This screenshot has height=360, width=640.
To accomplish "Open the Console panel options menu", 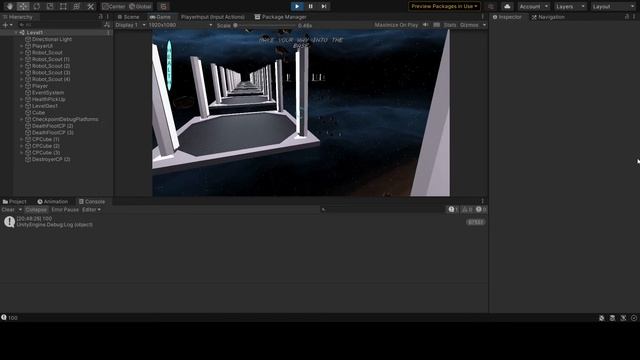I will [482, 201].
